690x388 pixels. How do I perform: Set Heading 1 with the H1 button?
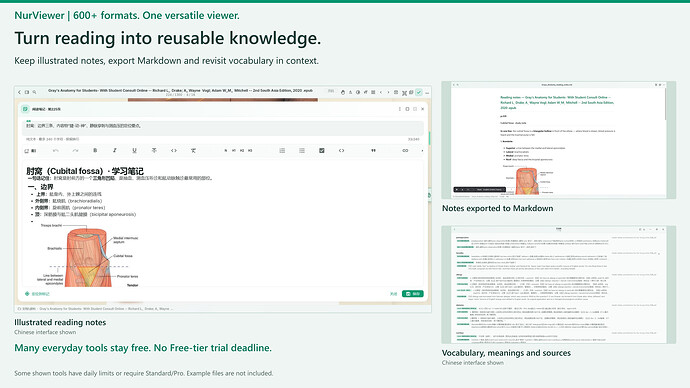click(234, 150)
